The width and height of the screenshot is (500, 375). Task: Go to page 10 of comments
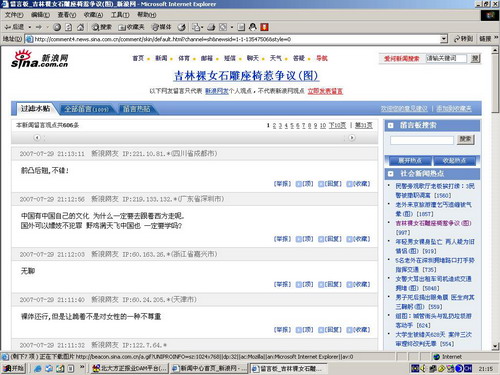coord(323,125)
